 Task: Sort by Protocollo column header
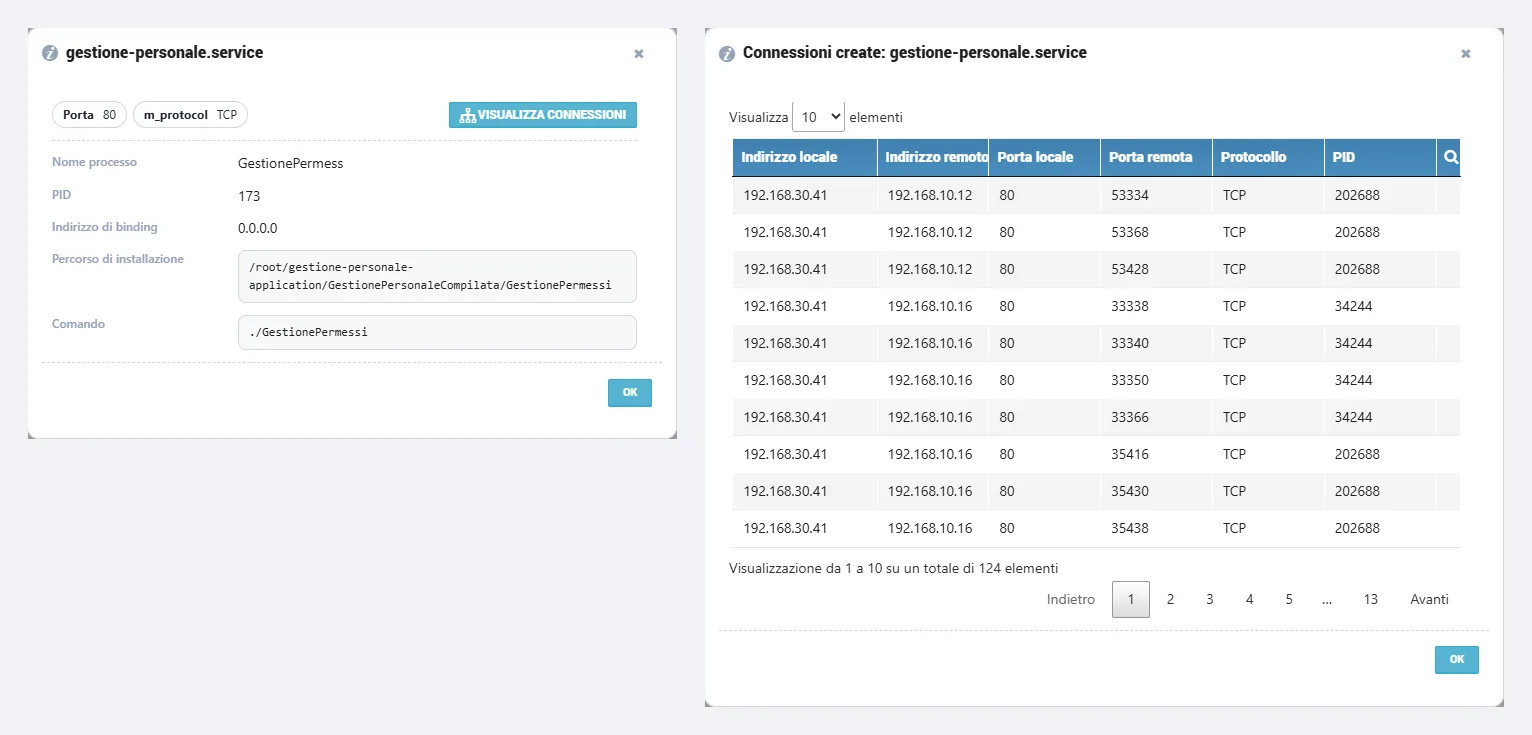(1269, 158)
